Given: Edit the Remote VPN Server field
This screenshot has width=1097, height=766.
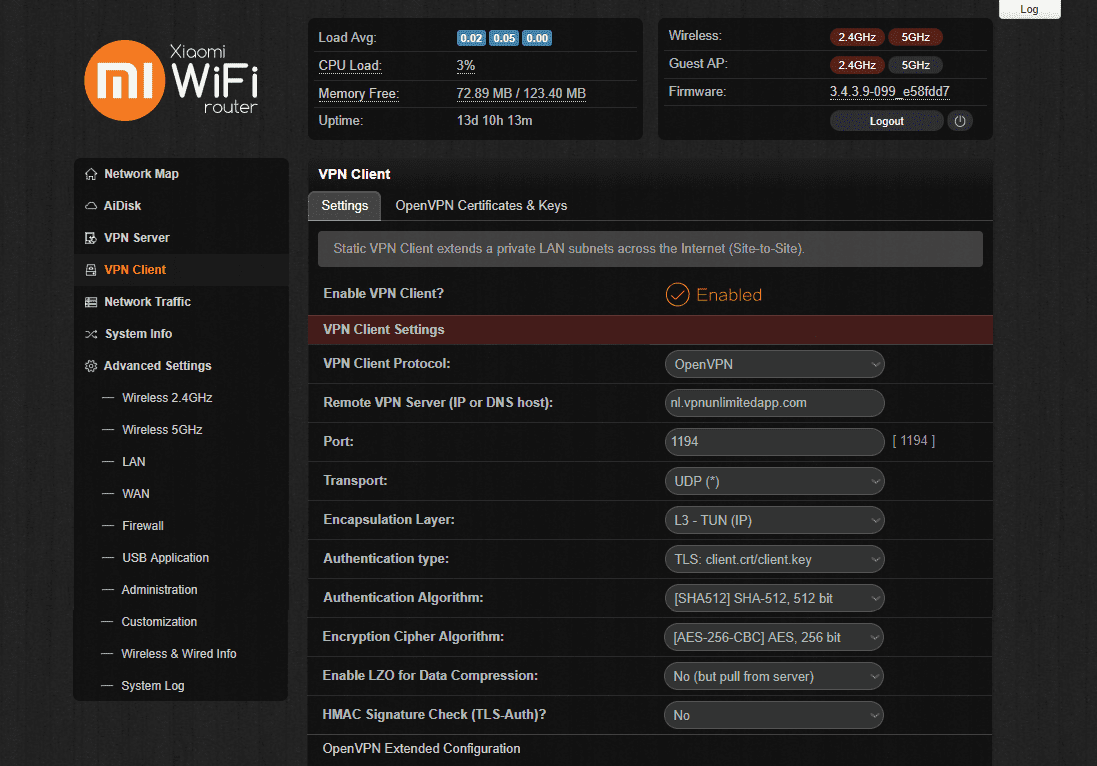Looking at the screenshot, I should (774, 403).
